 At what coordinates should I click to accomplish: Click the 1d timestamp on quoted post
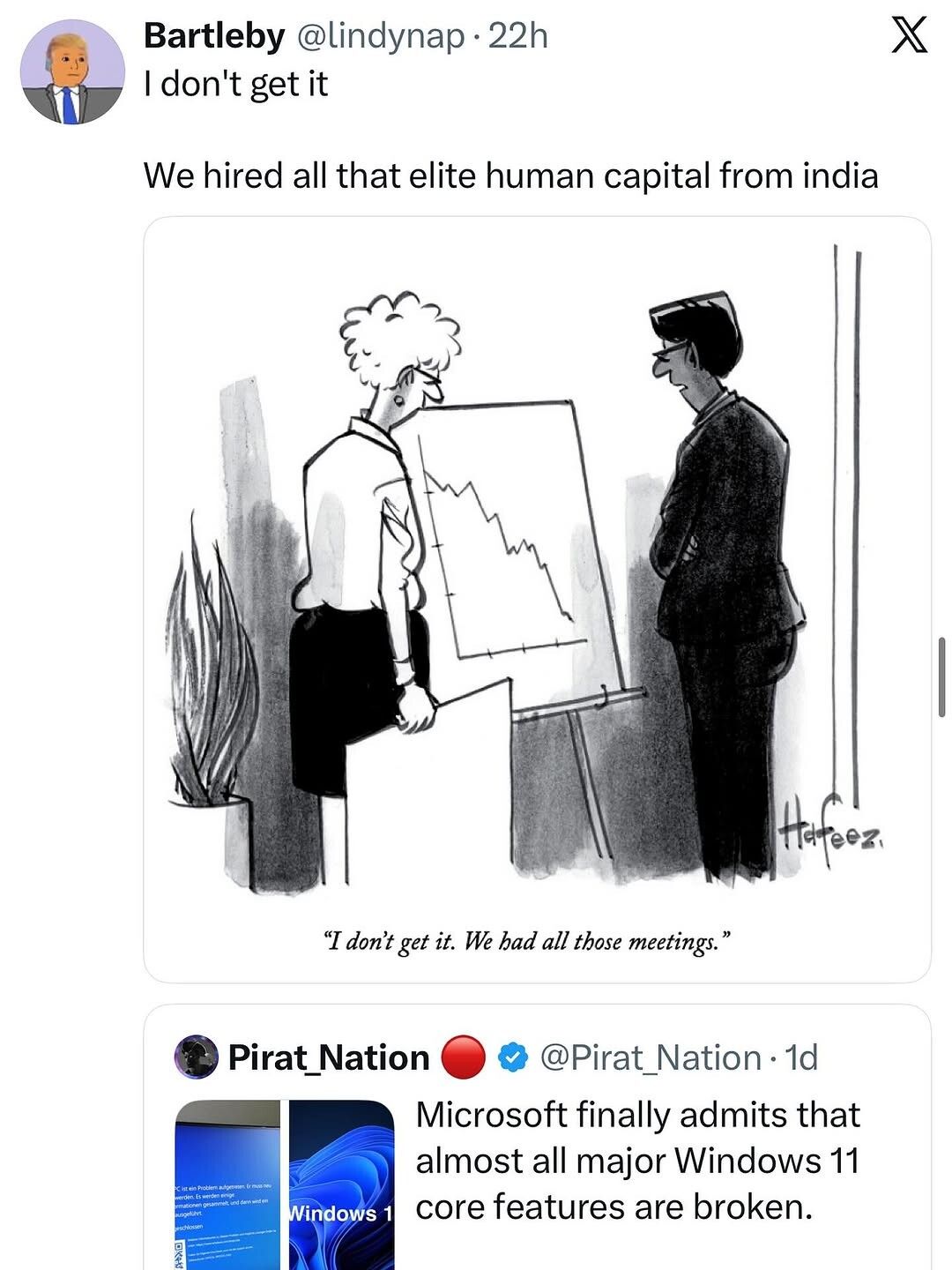(800, 1057)
